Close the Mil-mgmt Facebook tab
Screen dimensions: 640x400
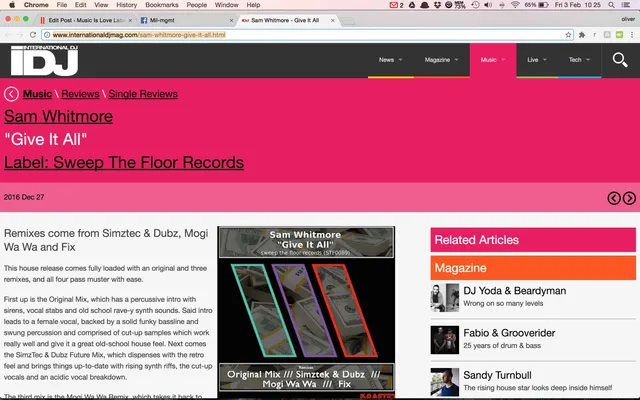pos(231,20)
